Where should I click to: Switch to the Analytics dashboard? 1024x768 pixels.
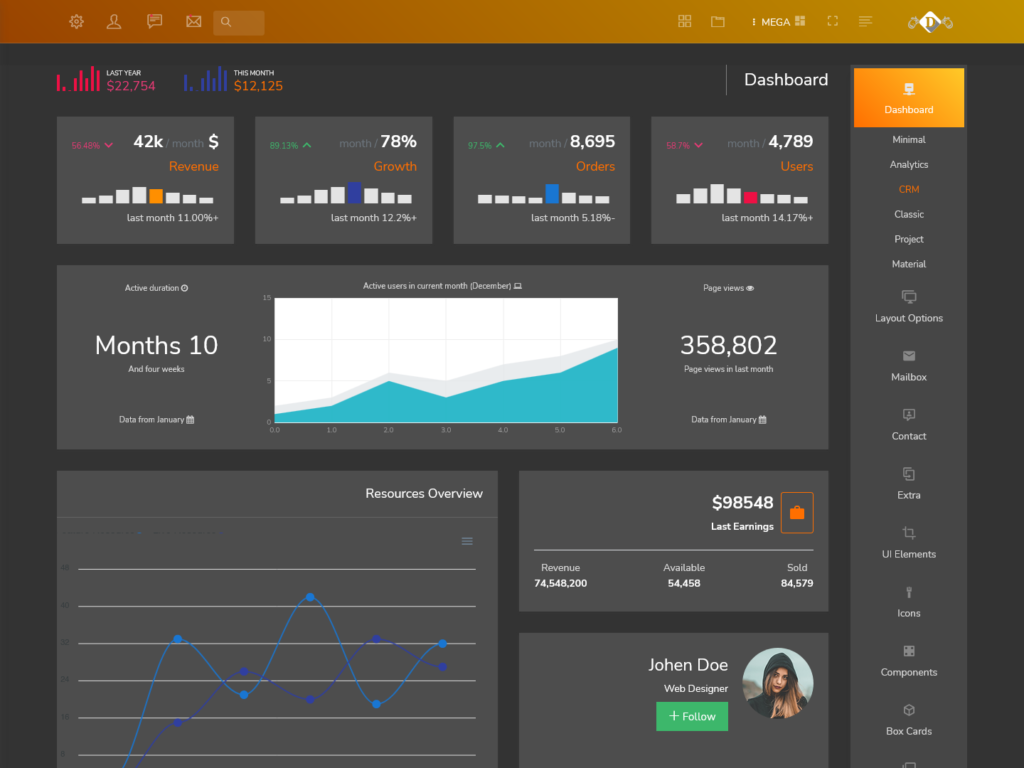908,164
